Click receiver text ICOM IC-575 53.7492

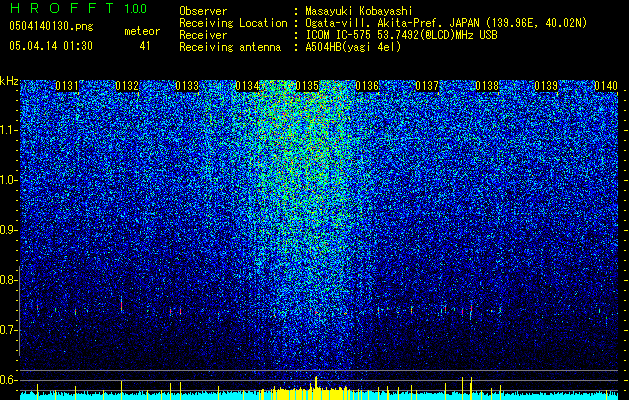point(401,35)
